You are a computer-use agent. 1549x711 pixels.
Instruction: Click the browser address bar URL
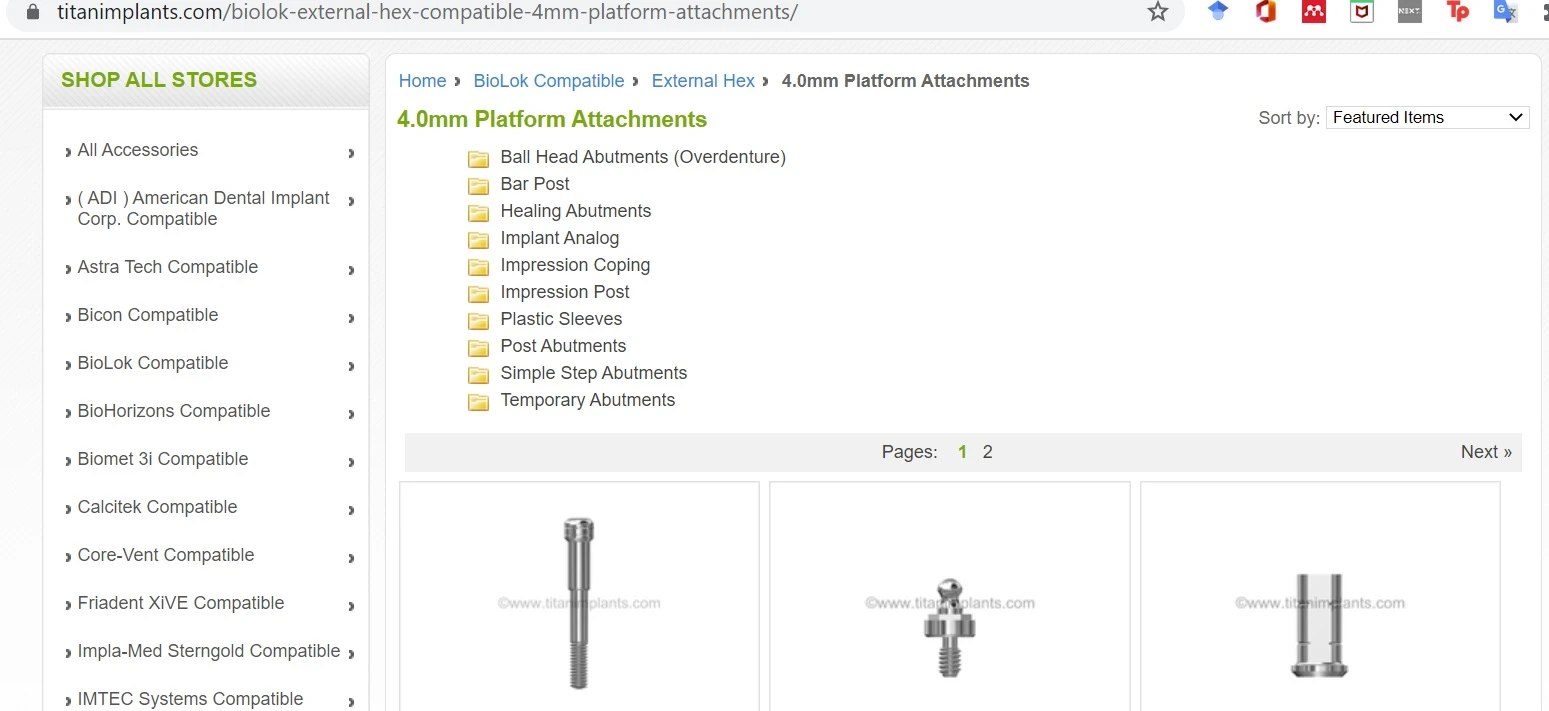coord(427,12)
